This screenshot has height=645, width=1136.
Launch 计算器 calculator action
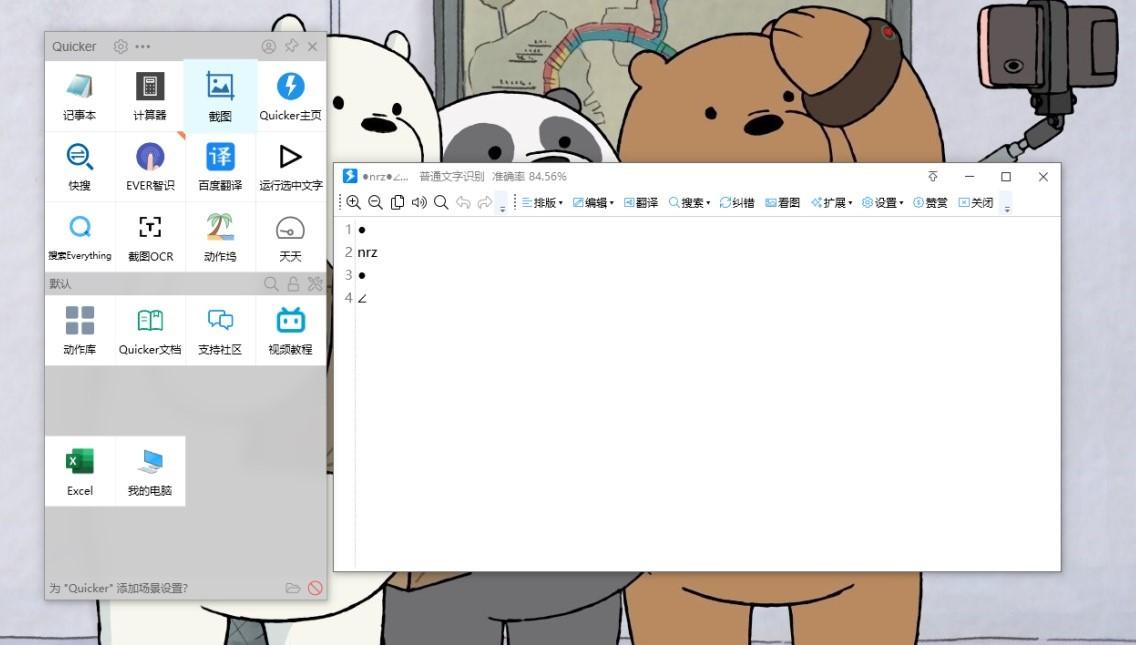pos(150,96)
